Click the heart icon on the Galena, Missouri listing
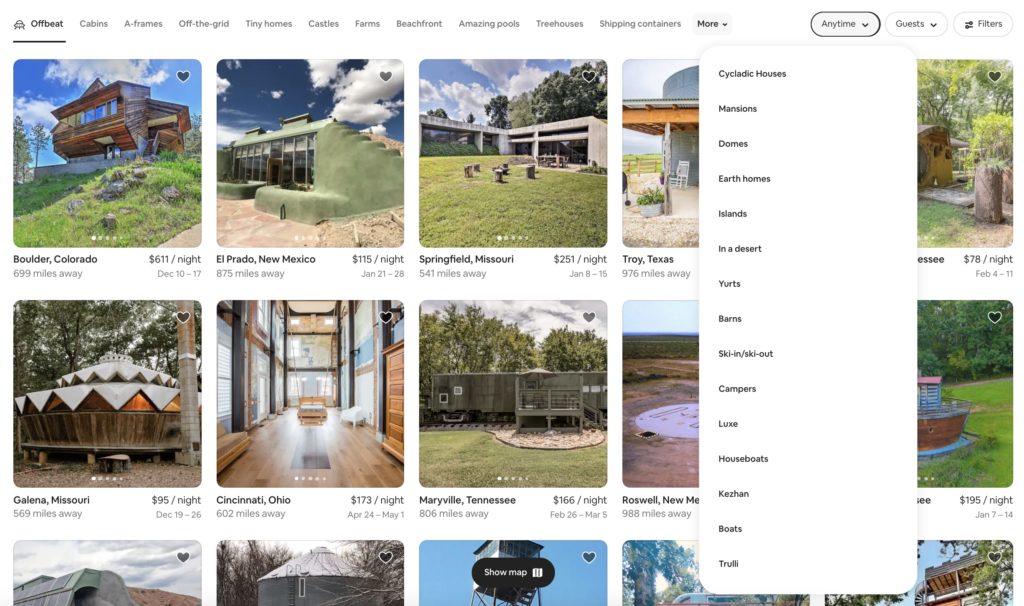 183,317
